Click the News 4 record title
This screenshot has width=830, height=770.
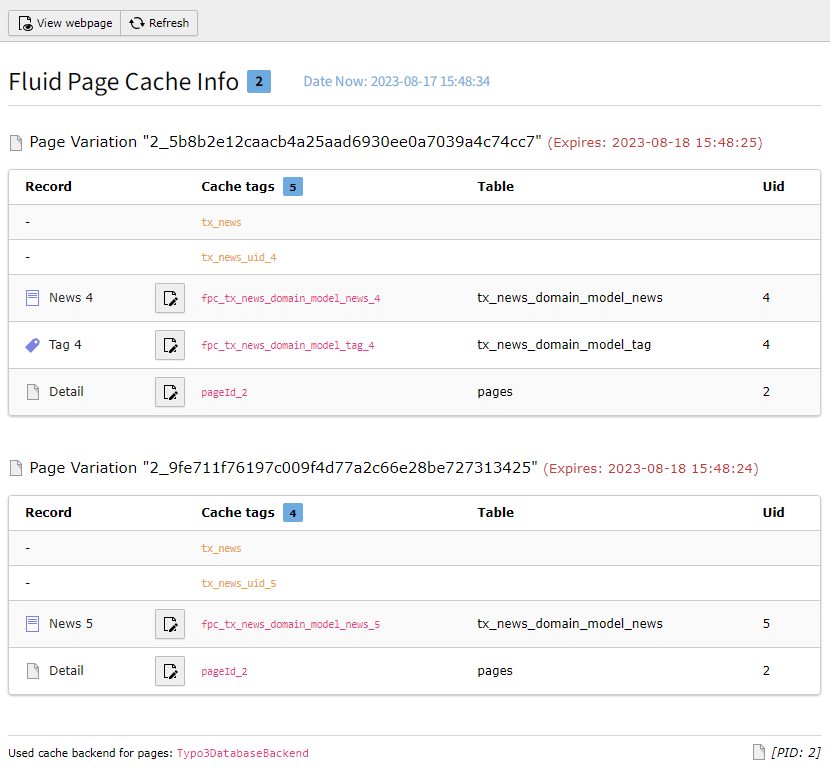point(71,298)
